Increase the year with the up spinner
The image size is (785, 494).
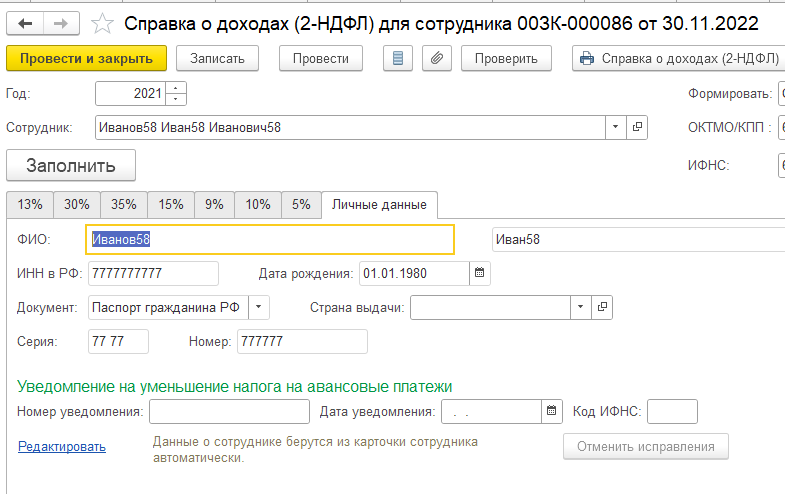176,88
